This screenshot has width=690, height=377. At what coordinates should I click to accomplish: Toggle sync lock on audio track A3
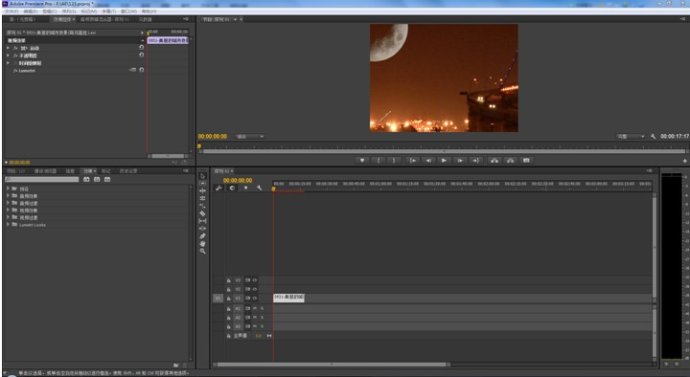point(248,326)
